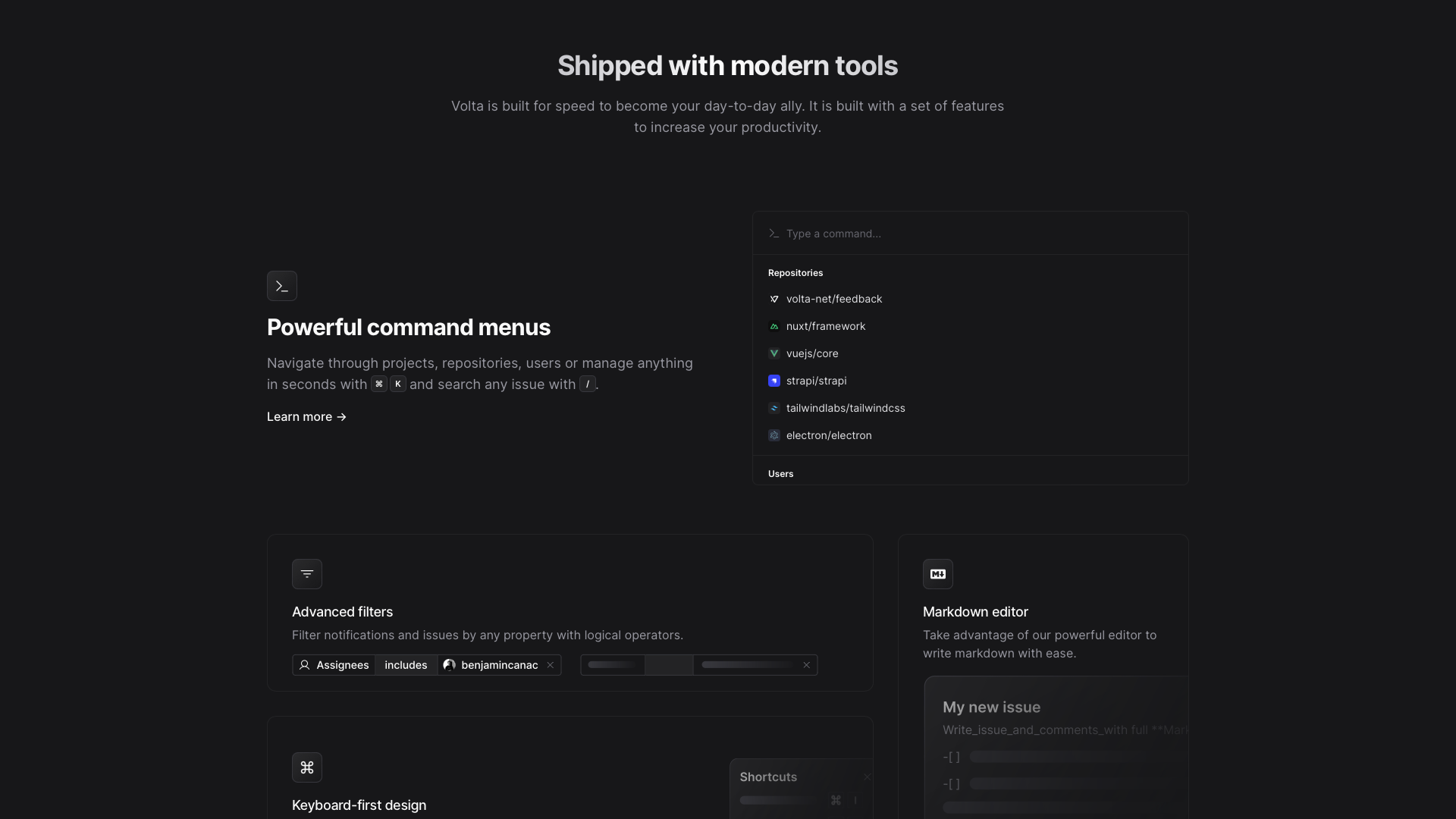
Task: Click the Repositories section header
Action: 795,273
